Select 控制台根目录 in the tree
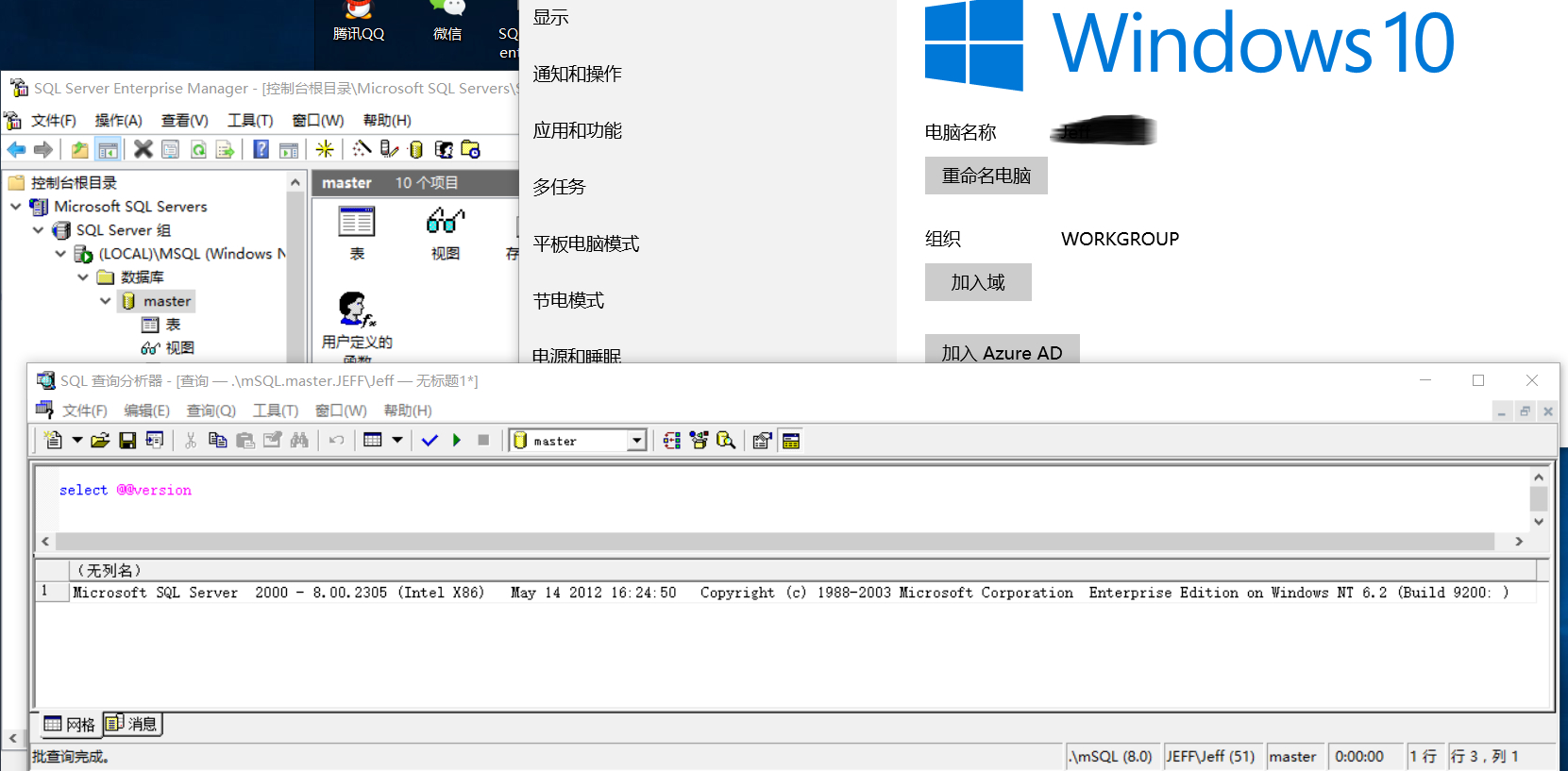Image resolution: width=1568 pixels, height=771 pixels. click(63, 182)
